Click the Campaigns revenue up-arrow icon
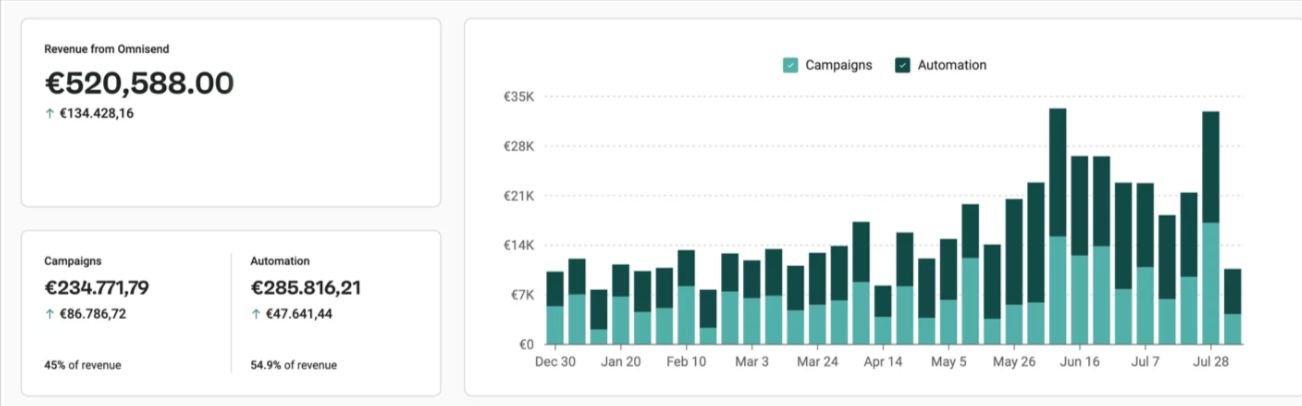The height and width of the screenshot is (406, 1302). [49, 314]
